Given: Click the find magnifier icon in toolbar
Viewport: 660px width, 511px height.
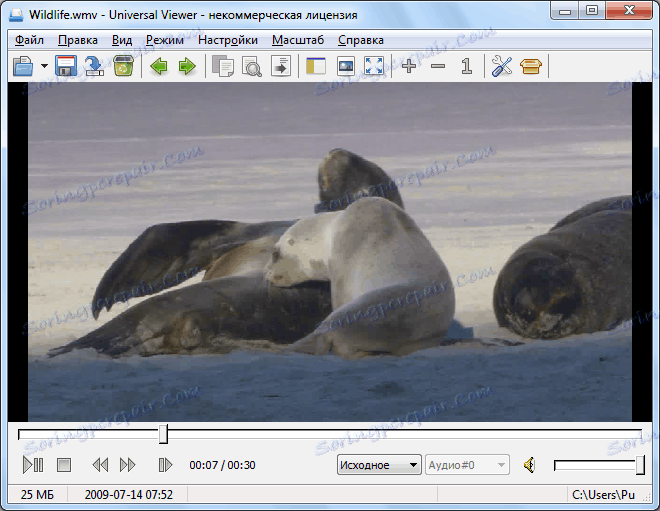Looking at the screenshot, I should [x=252, y=67].
